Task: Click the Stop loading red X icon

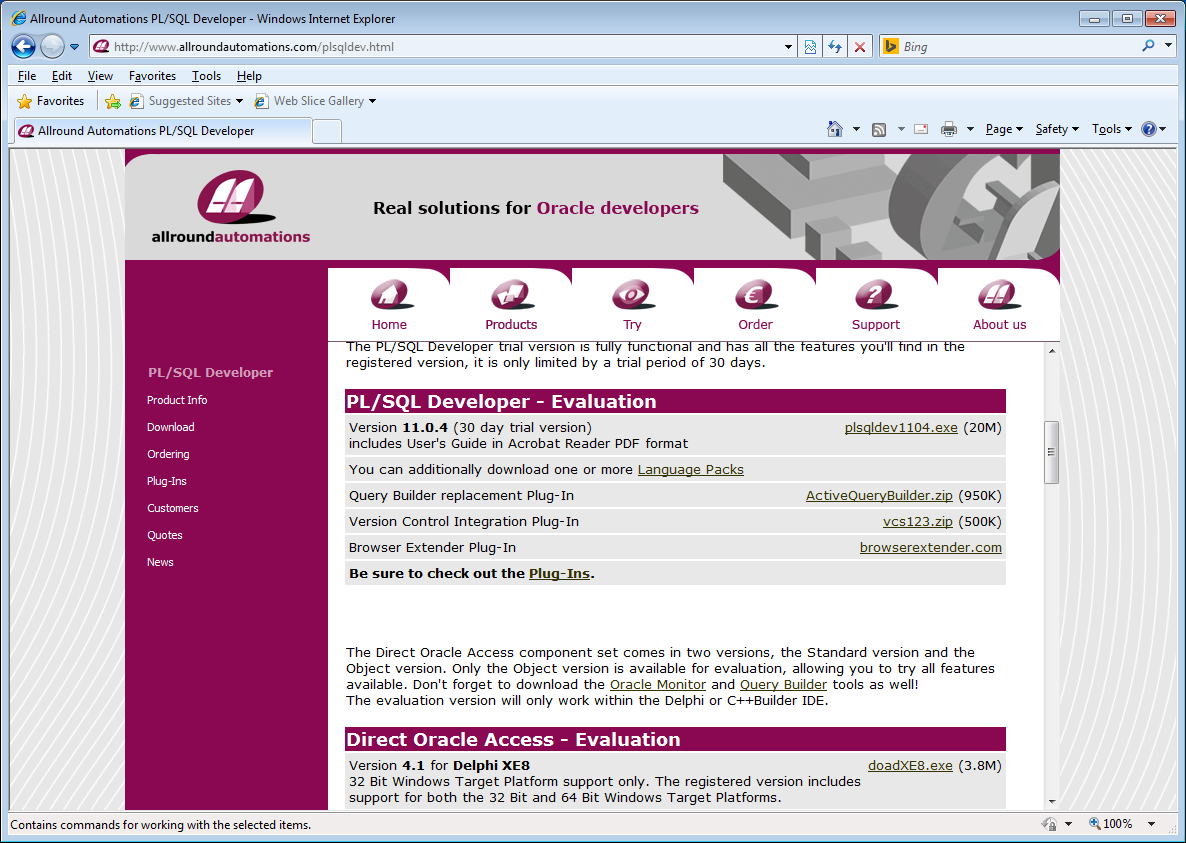Action: [860, 47]
